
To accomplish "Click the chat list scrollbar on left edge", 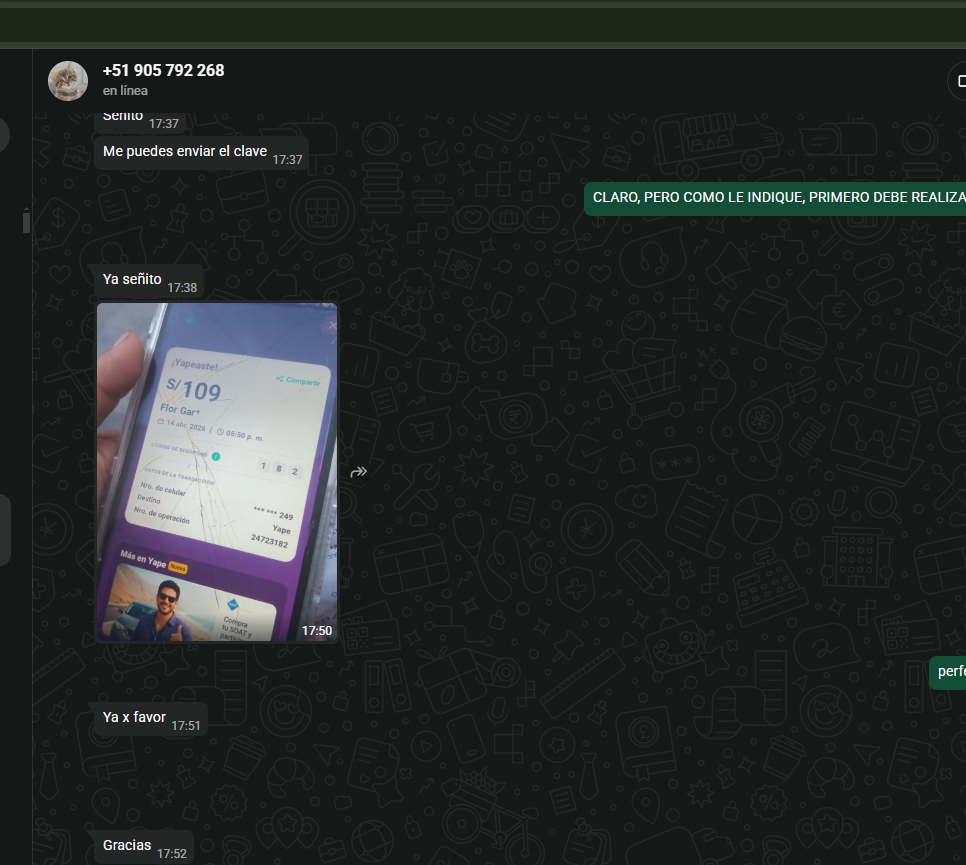I will [x=26, y=221].
